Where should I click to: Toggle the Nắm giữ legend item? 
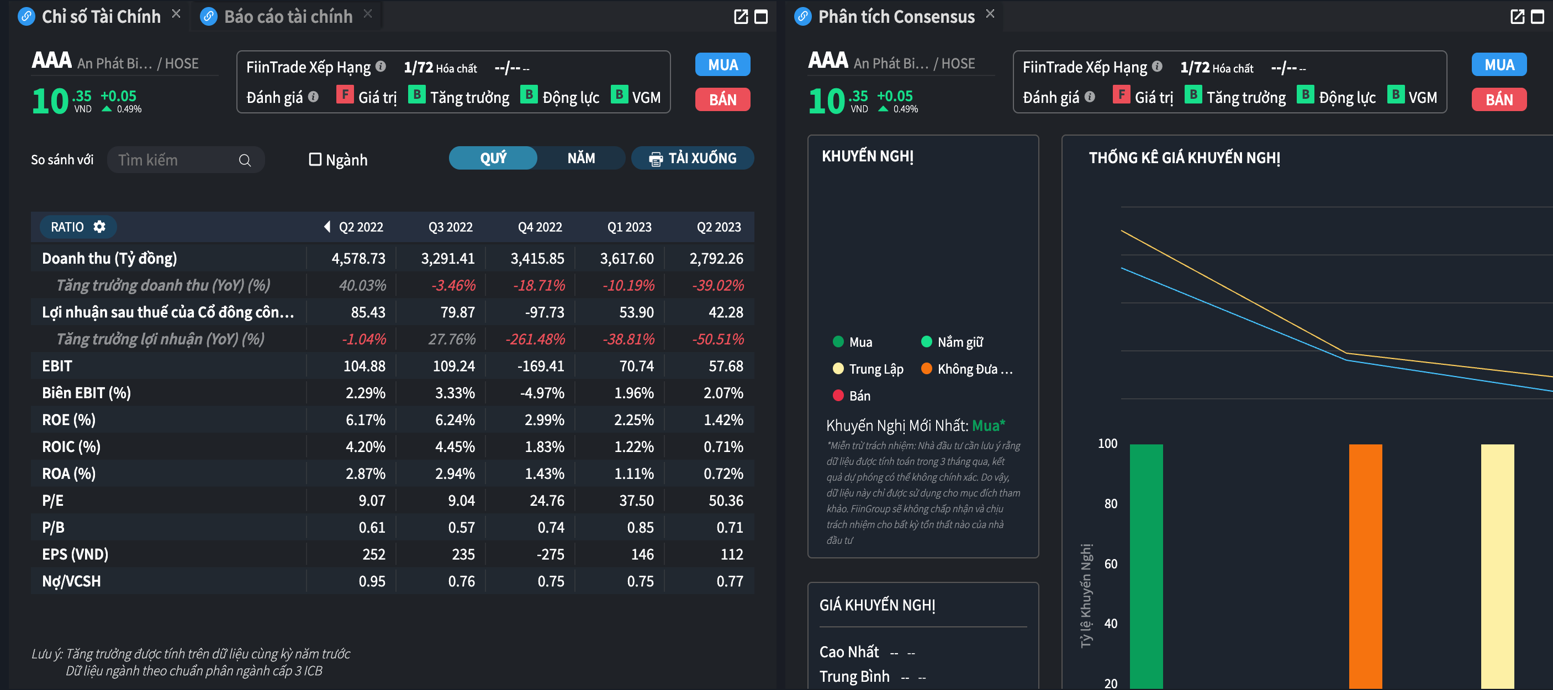(952, 342)
